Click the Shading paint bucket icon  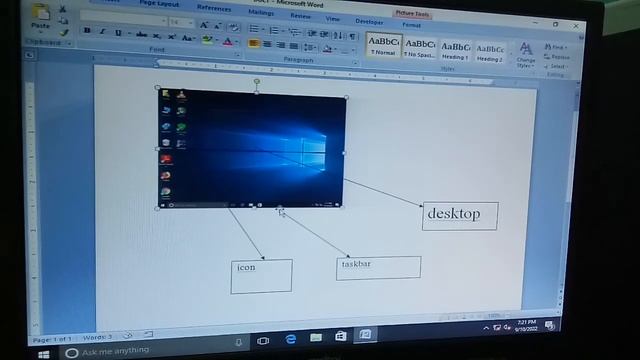327,49
